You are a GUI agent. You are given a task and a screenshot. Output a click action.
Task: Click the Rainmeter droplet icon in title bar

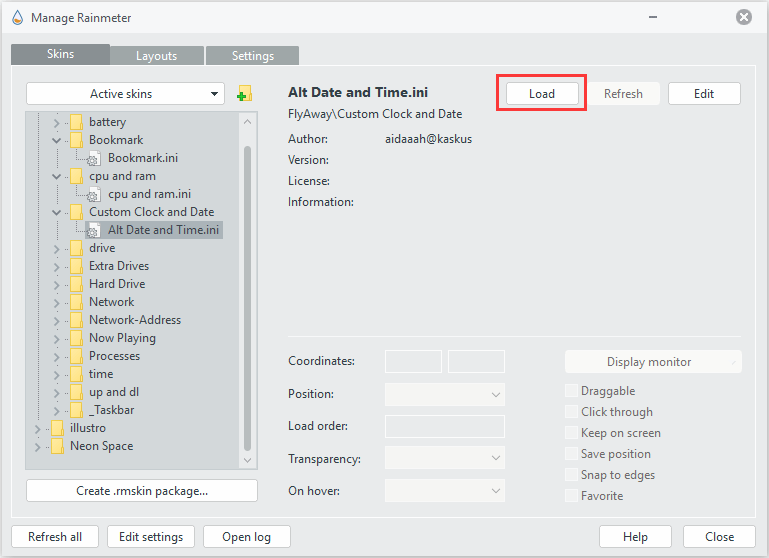point(18,18)
